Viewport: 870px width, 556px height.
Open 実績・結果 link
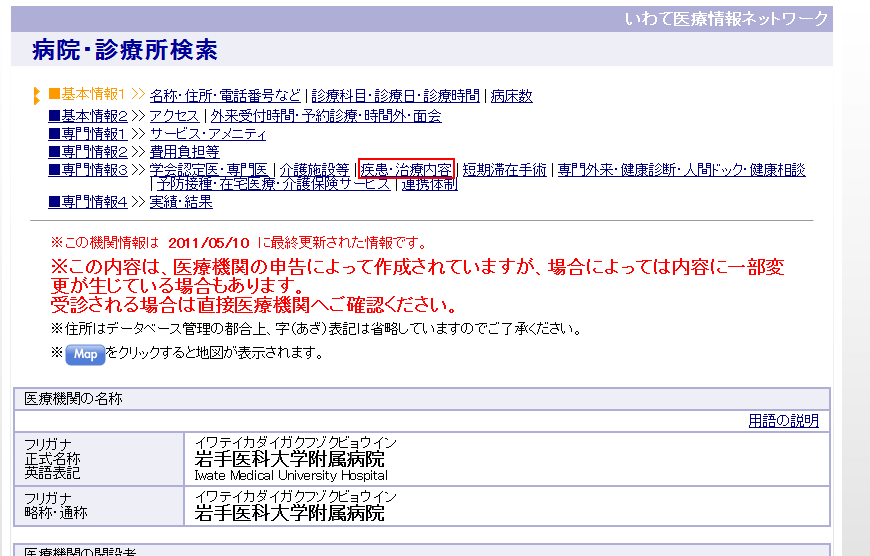[181, 201]
